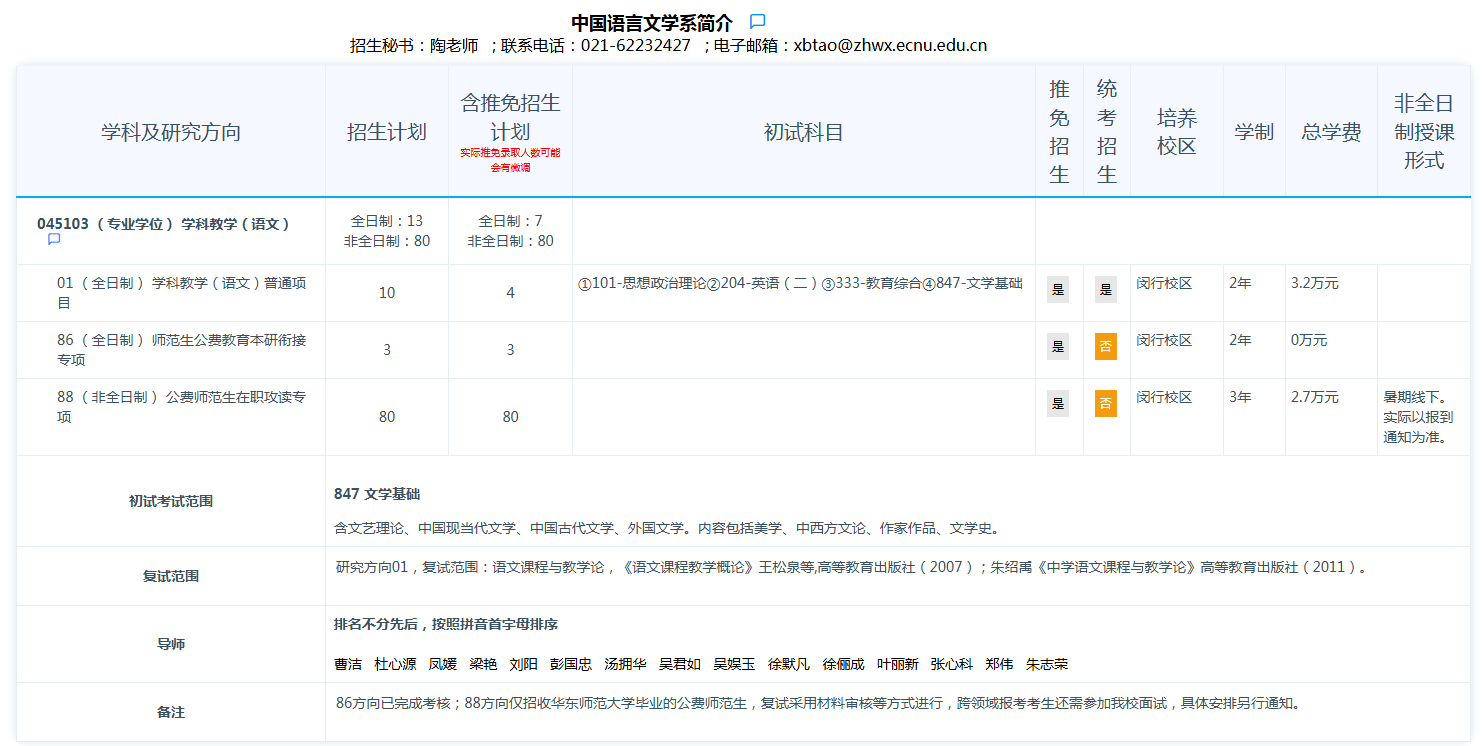Click advisor name 曹洁 in the 导师 list

(348, 663)
